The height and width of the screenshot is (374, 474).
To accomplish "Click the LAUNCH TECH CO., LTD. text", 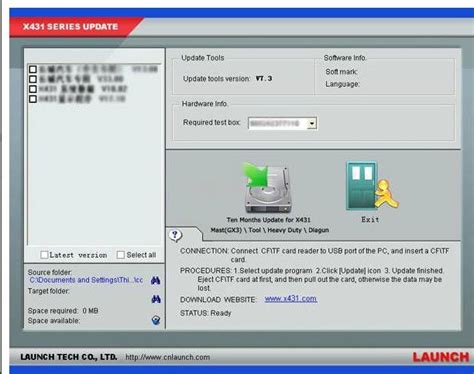I will tap(69, 357).
